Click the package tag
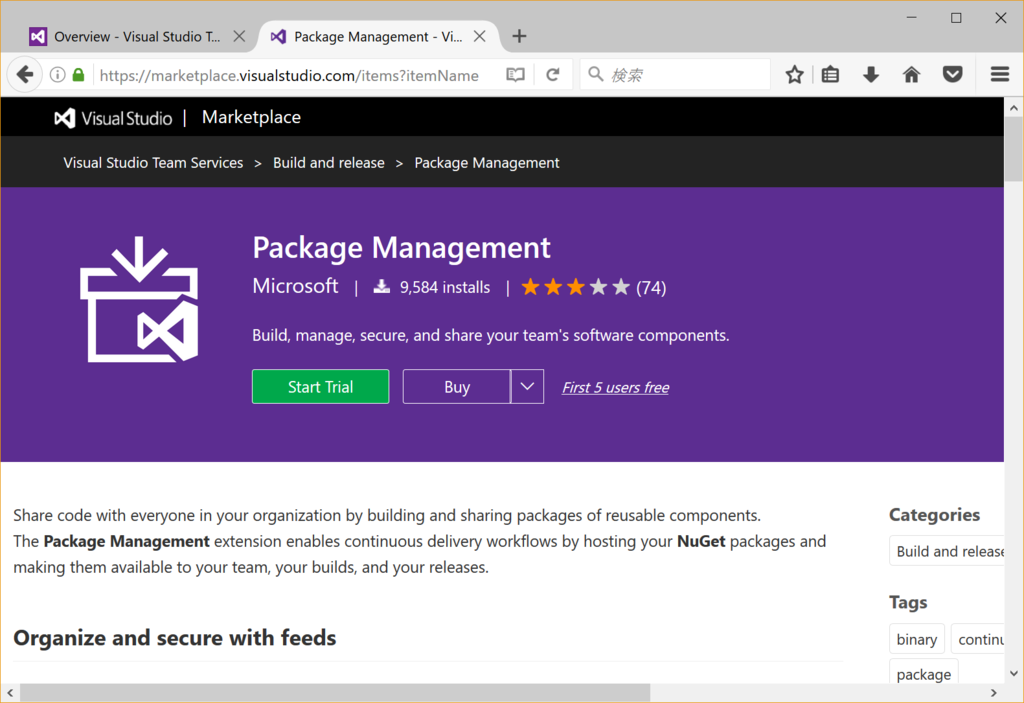 pos(923,673)
